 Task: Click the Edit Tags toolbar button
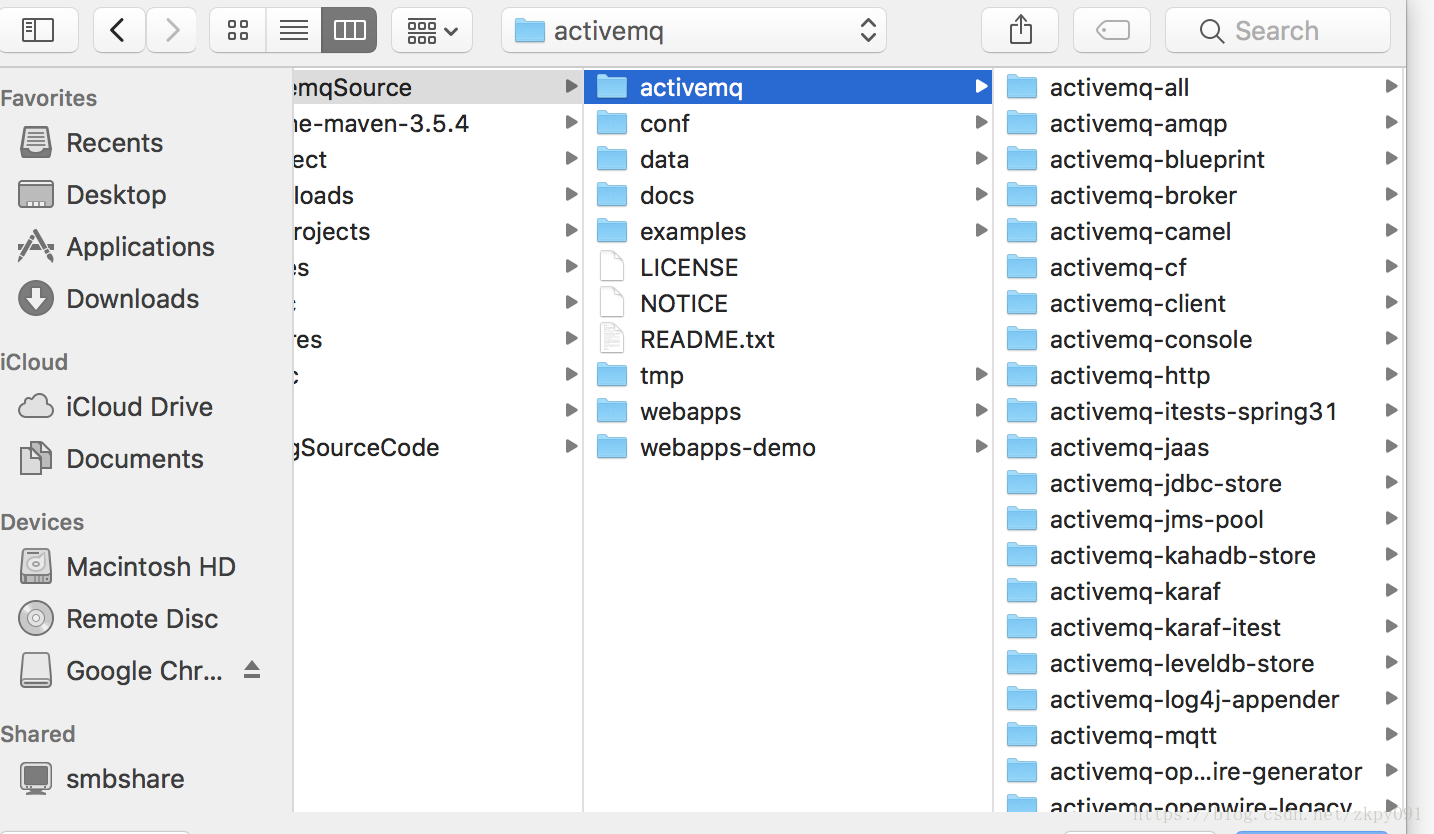click(1112, 30)
